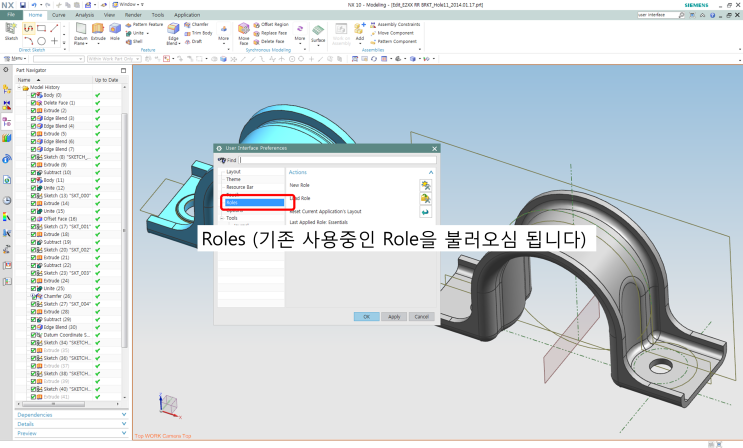Click the Draft command
Image resolution: width=743 pixels, height=448 pixels.
[193, 42]
